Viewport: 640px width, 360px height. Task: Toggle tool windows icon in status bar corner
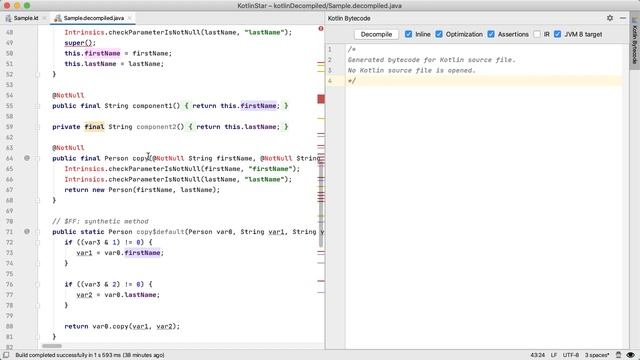(x=6, y=355)
